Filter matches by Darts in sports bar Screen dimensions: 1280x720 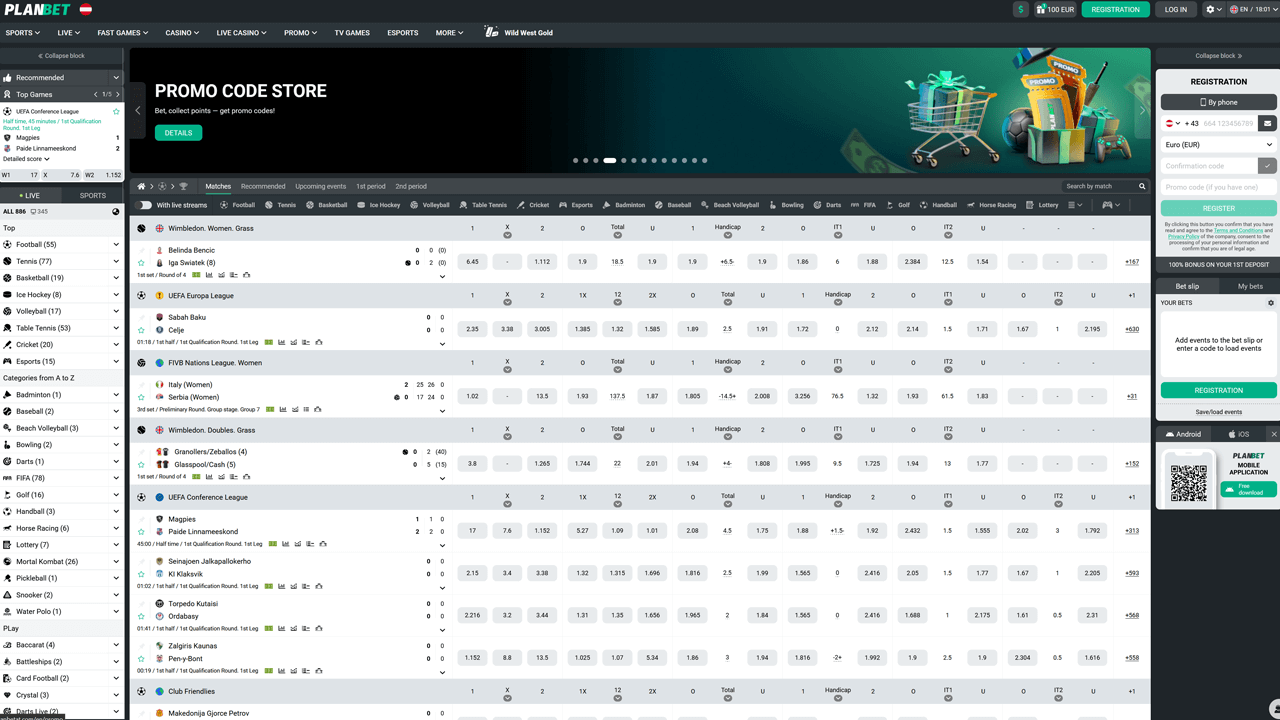(x=827, y=205)
